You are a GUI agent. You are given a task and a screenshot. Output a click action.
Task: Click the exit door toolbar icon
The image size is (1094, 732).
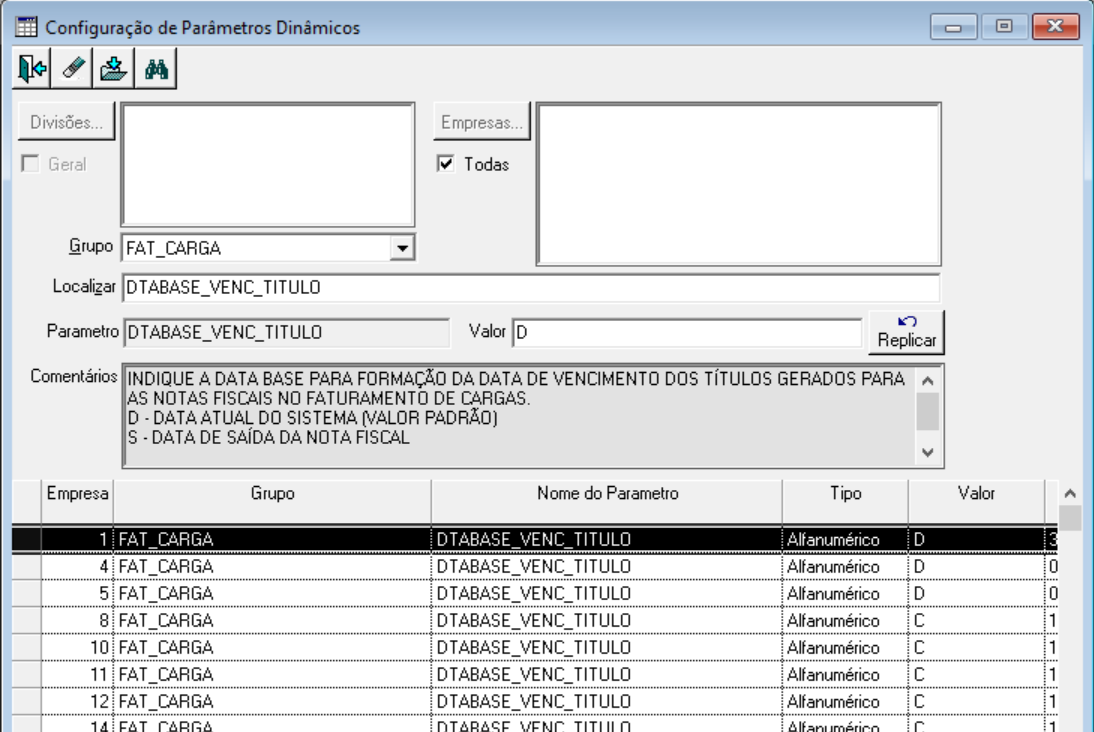pyautogui.click(x=32, y=68)
